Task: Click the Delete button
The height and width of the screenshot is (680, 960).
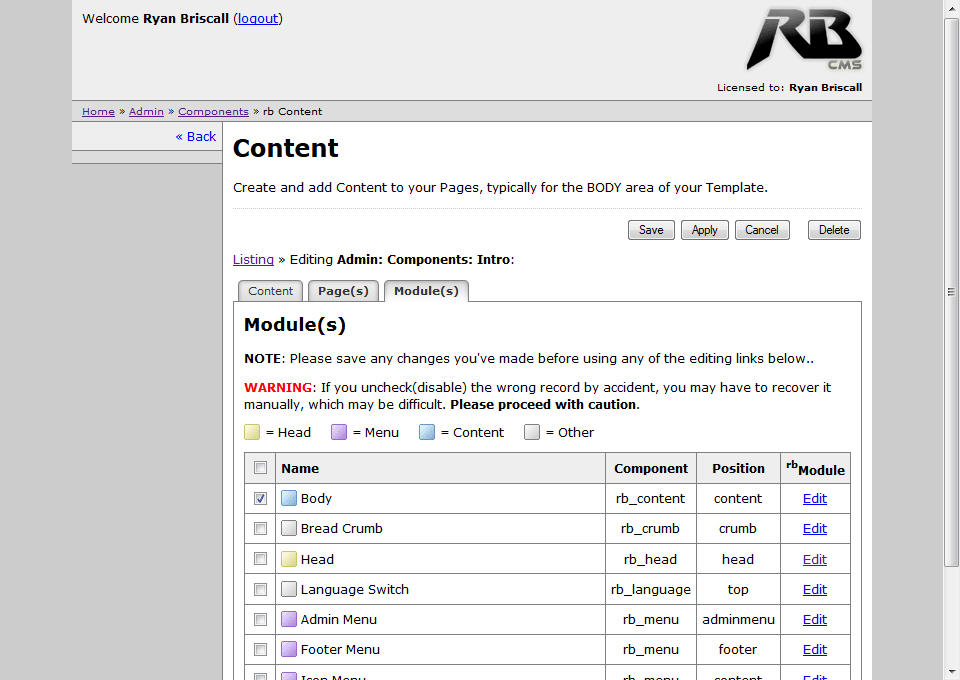Action: 833,230
